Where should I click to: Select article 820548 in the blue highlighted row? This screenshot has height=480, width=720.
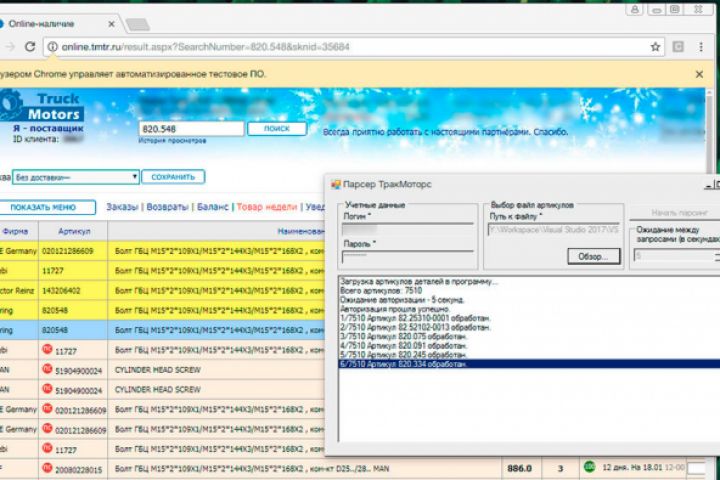(55, 330)
